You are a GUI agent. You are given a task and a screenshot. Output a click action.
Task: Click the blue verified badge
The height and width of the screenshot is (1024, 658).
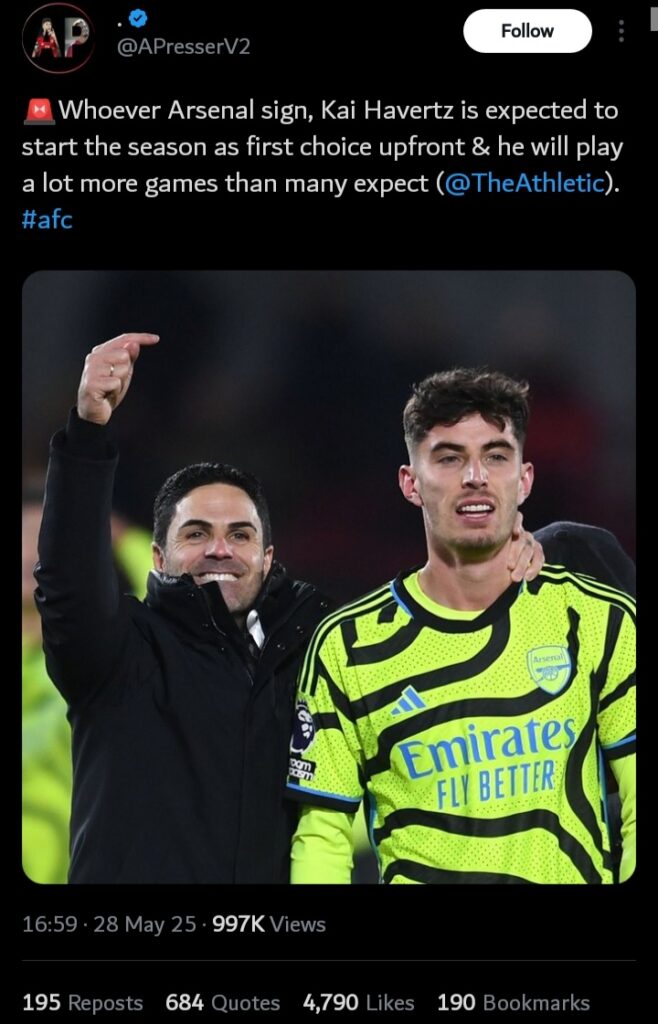pos(138,20)
